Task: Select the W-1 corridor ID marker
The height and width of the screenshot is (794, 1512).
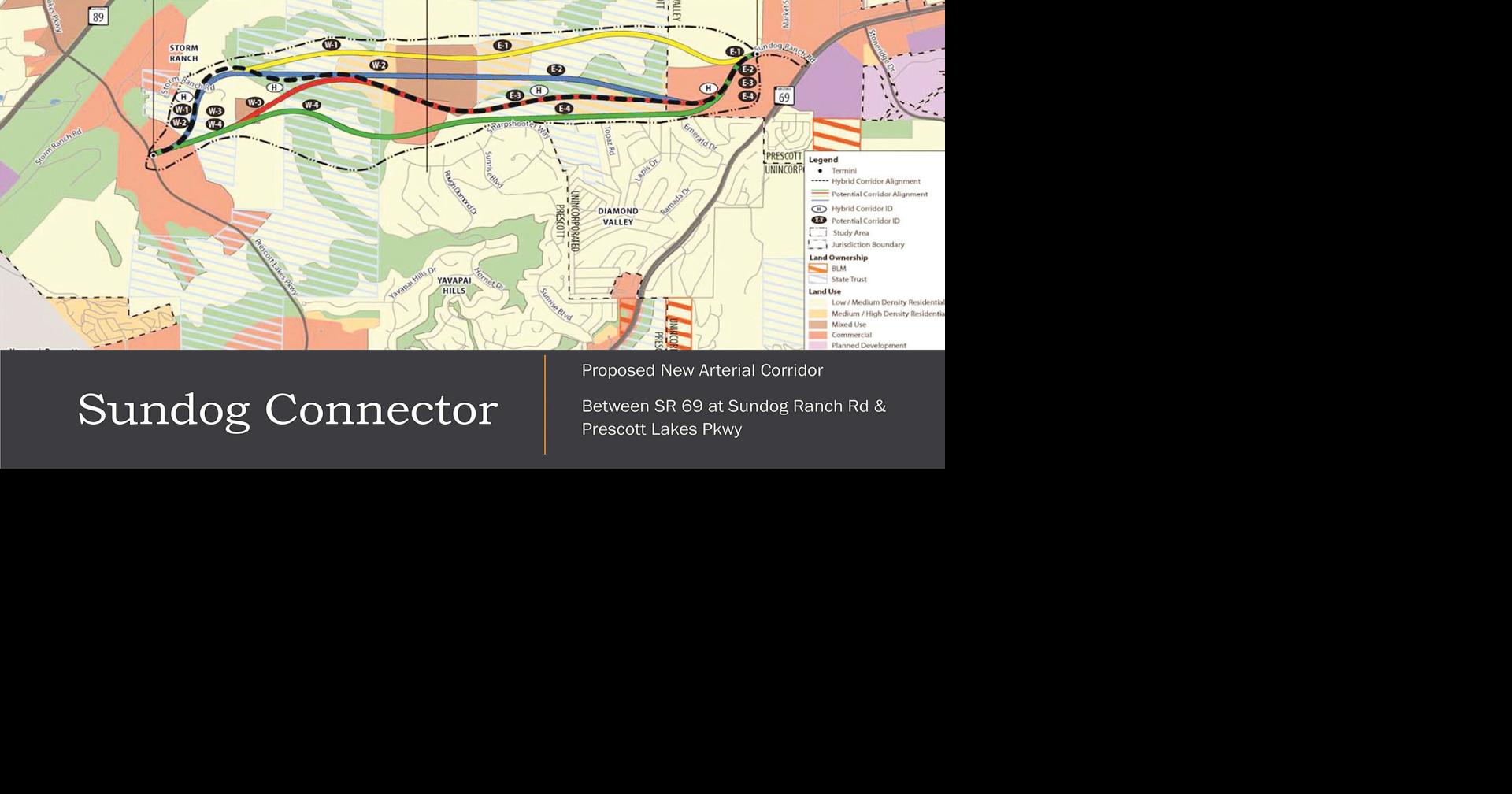Action: pyautogui.click(x=329, y=44)
